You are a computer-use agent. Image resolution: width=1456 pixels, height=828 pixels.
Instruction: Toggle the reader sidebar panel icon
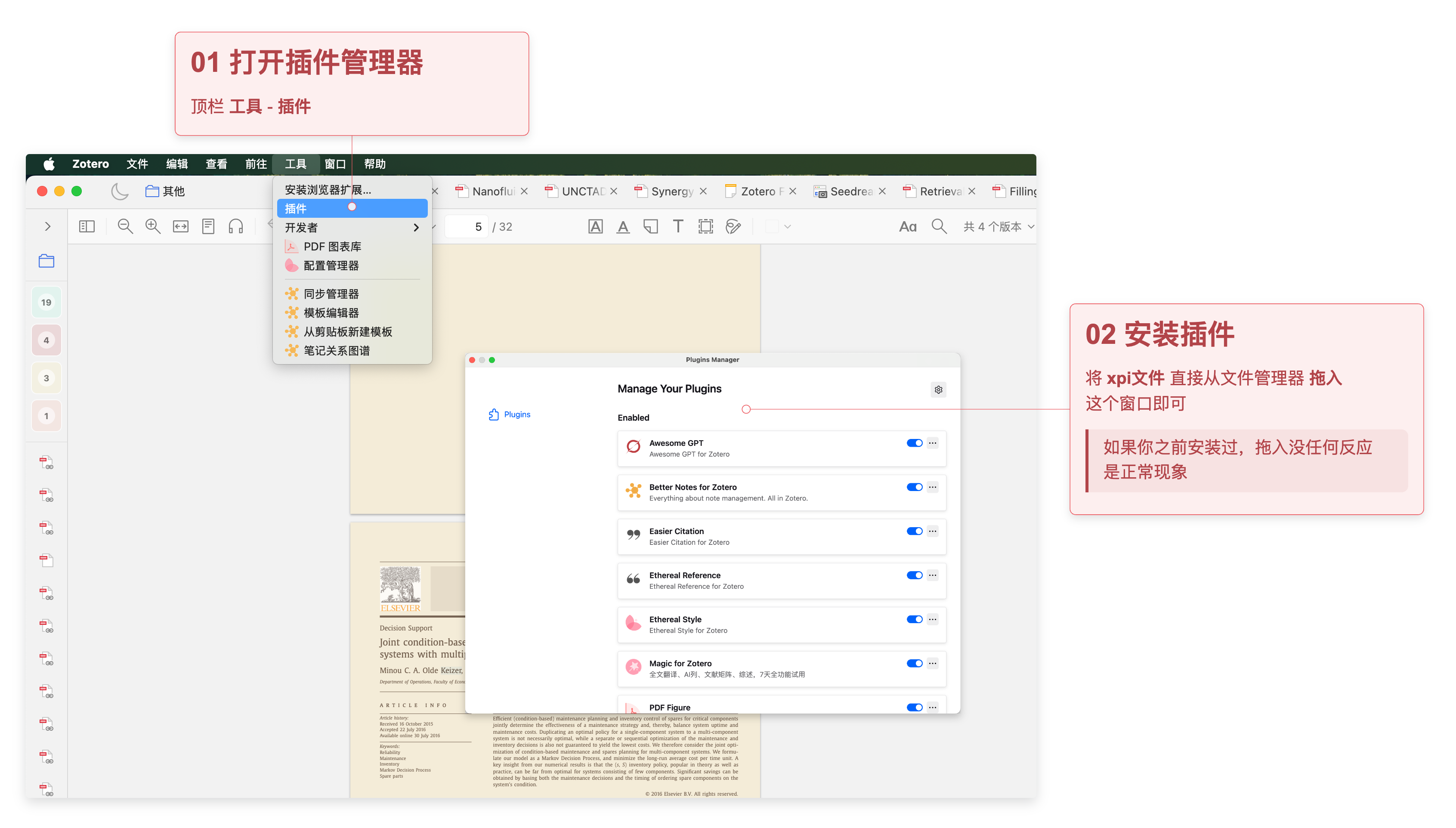coord(87,227)
